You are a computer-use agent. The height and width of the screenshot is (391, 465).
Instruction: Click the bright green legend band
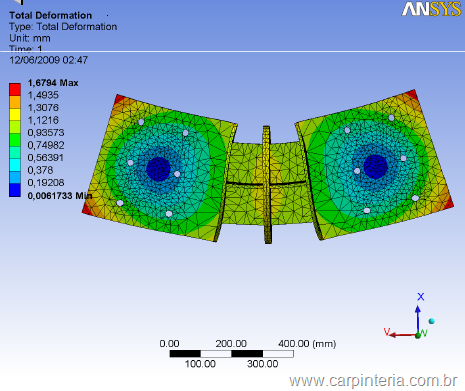(x=15, y=140)
